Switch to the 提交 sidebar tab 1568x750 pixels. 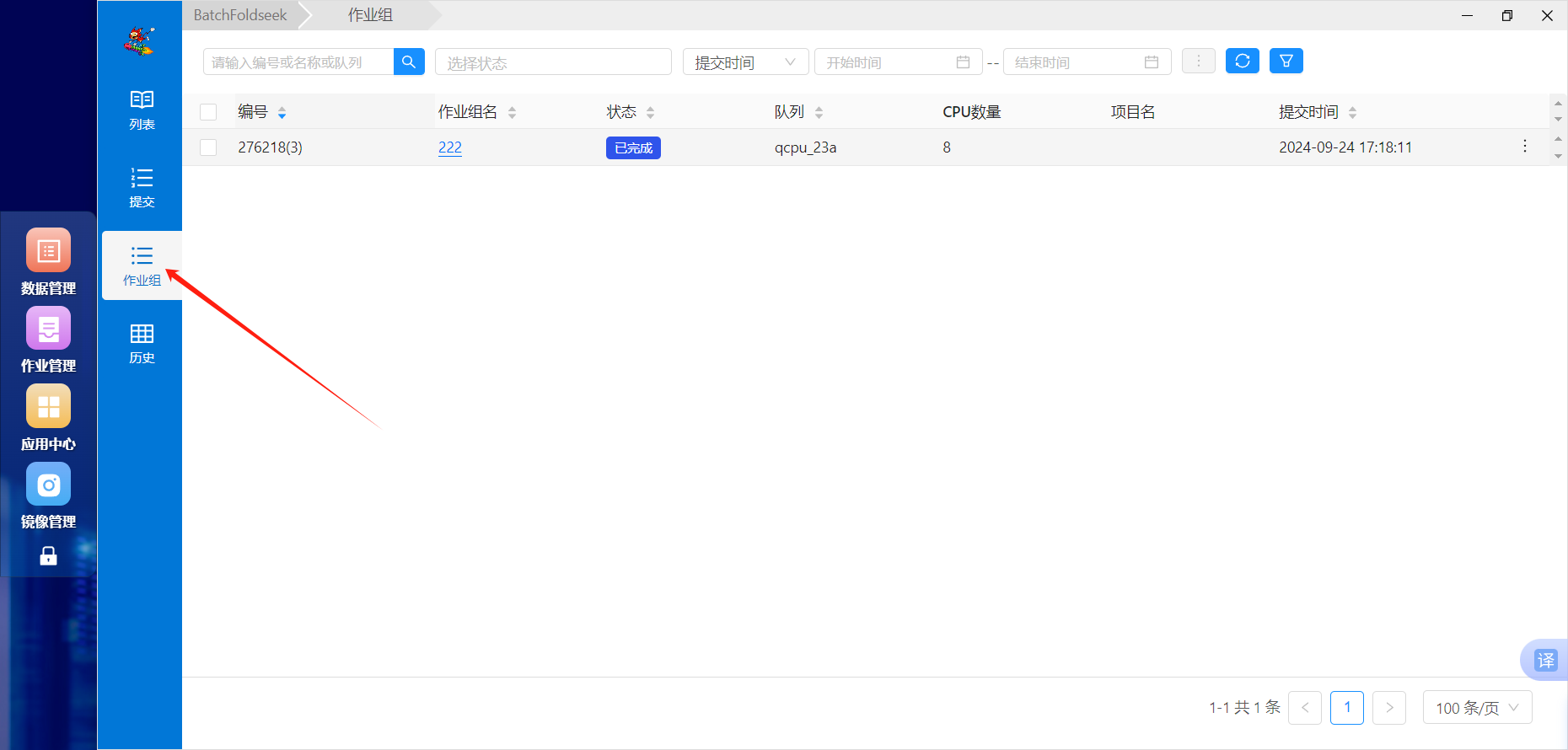coord(142,187)
